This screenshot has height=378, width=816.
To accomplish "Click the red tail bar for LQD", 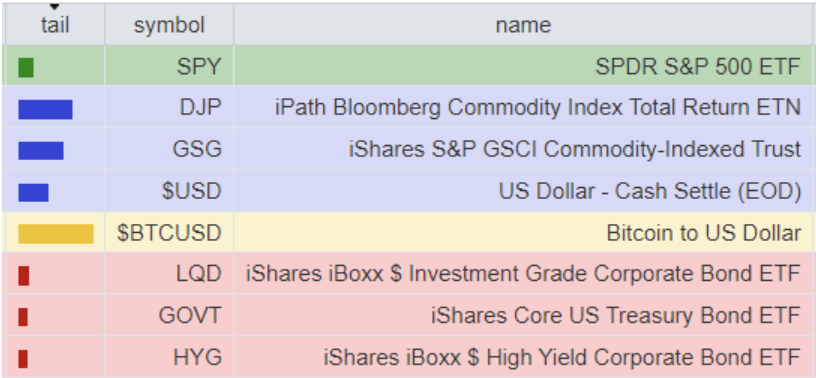I will pyautogui.click(x=23, y=275).
